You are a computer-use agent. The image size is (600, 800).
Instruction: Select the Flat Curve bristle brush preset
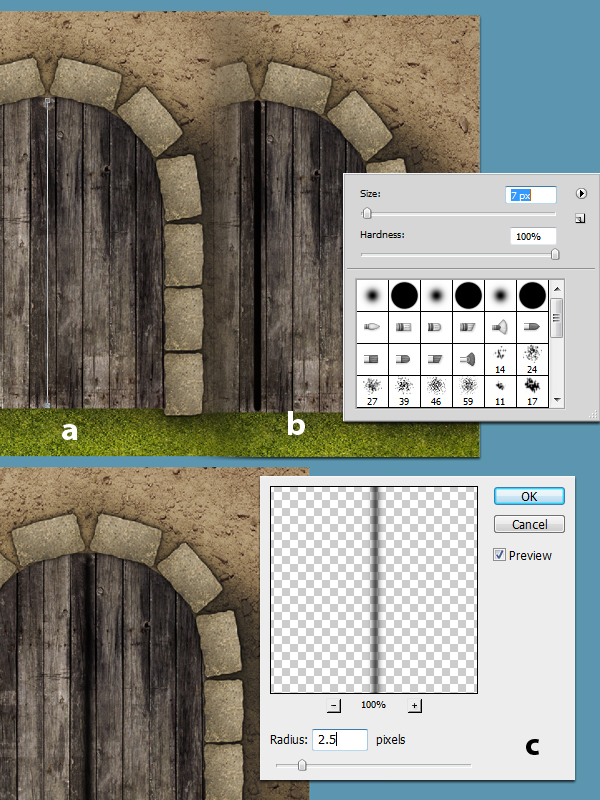(404, 359)
